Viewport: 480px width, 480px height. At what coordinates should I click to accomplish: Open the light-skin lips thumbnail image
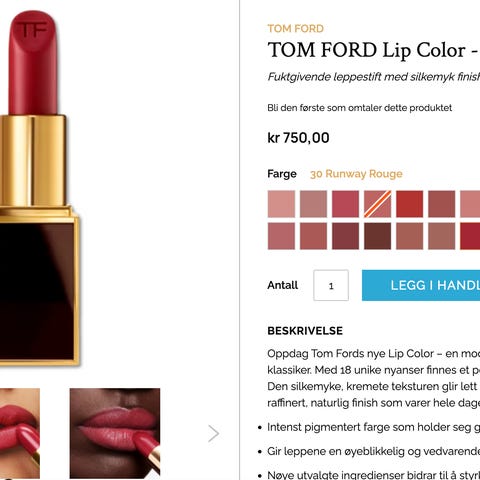(20, 433)
